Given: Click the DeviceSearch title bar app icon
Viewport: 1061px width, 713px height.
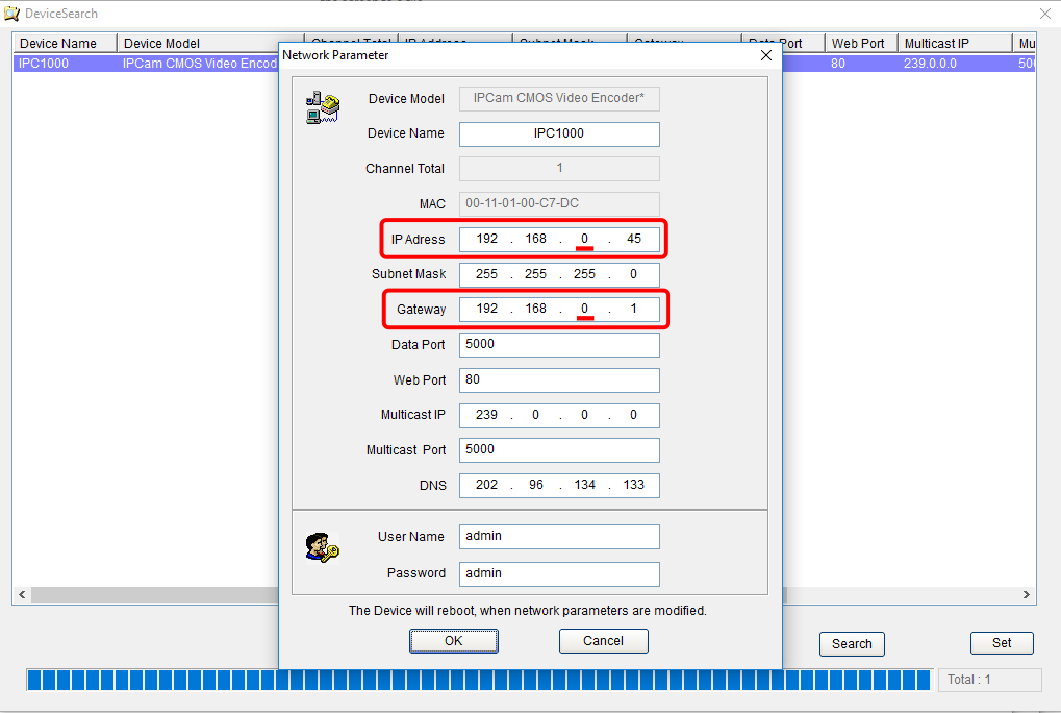Looking at the screenshot, I should click(12, 13).
